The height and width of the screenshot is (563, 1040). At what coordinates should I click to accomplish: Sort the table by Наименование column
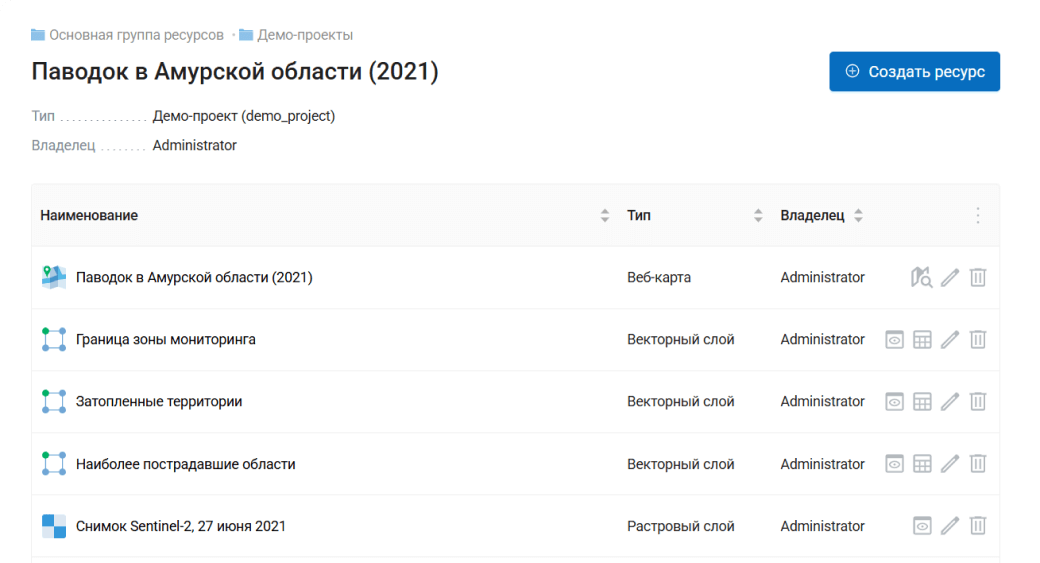tap(604, 216)
